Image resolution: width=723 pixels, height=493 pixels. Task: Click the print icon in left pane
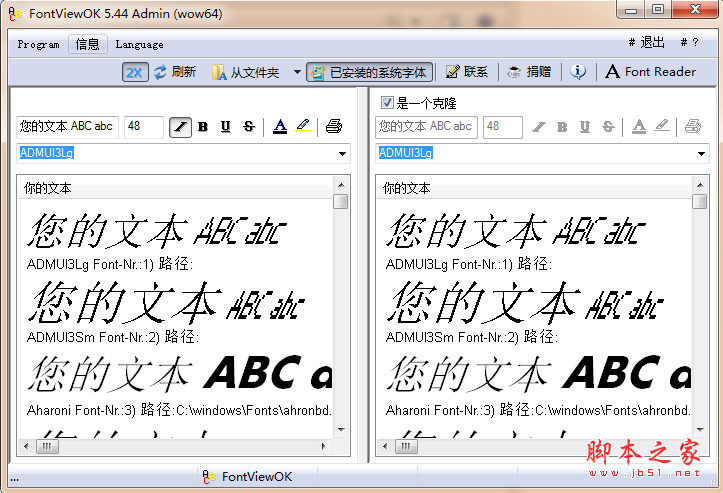point(334,126)
